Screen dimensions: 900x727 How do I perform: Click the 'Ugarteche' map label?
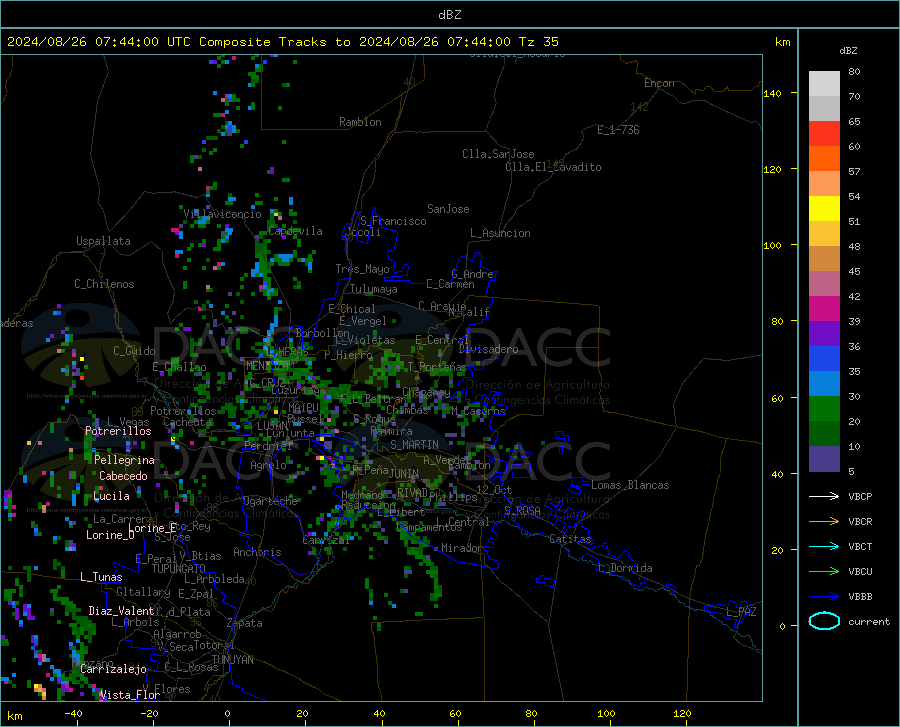click(x=270, y=501)
